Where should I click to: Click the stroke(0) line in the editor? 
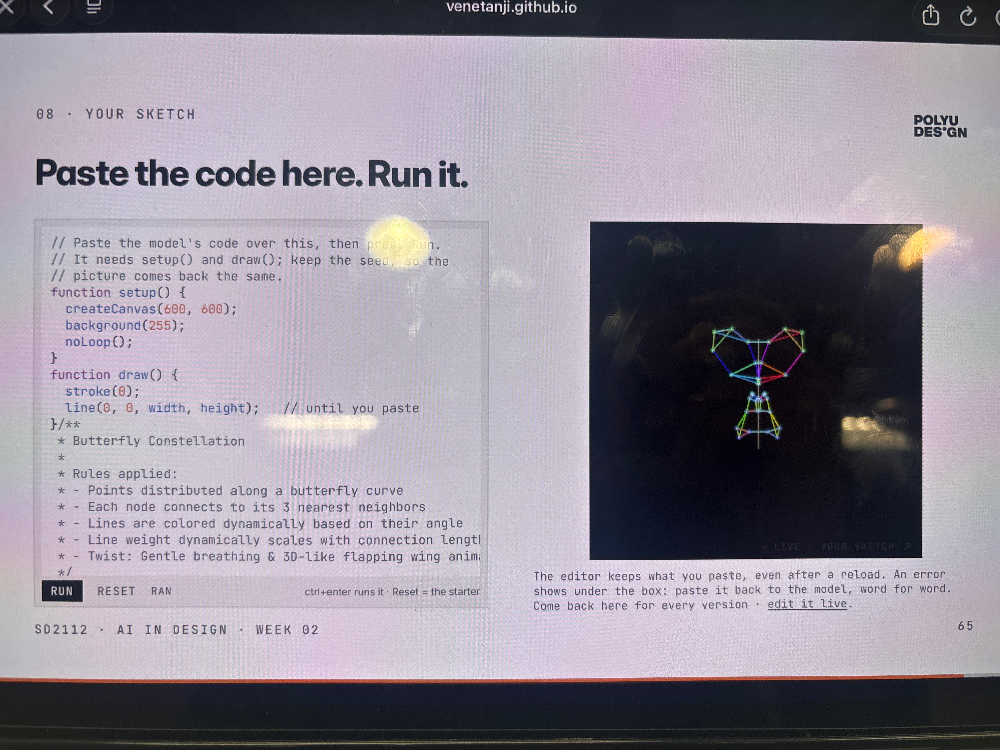[x=102, y=391]
